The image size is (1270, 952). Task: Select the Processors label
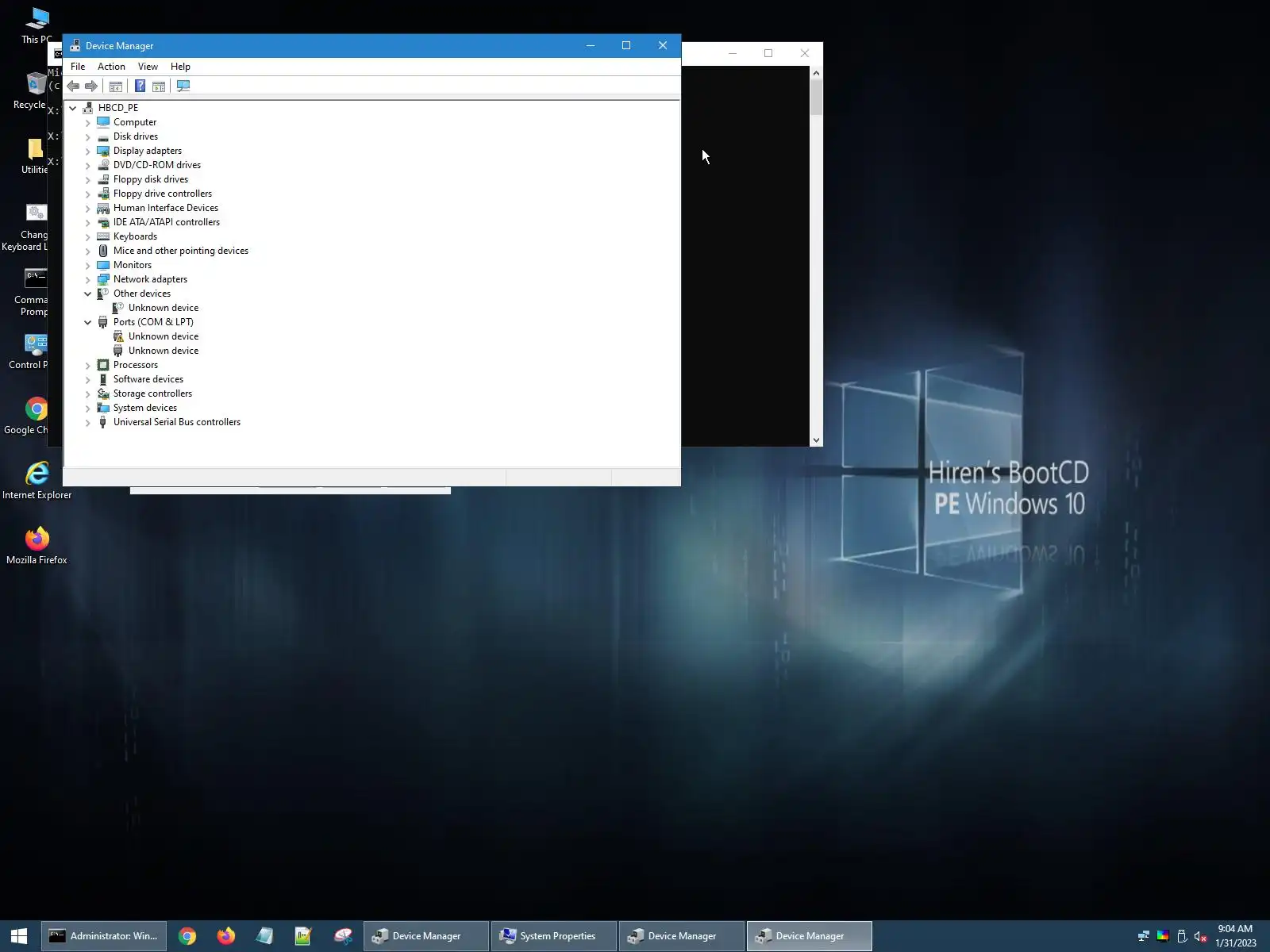[136, 365]
